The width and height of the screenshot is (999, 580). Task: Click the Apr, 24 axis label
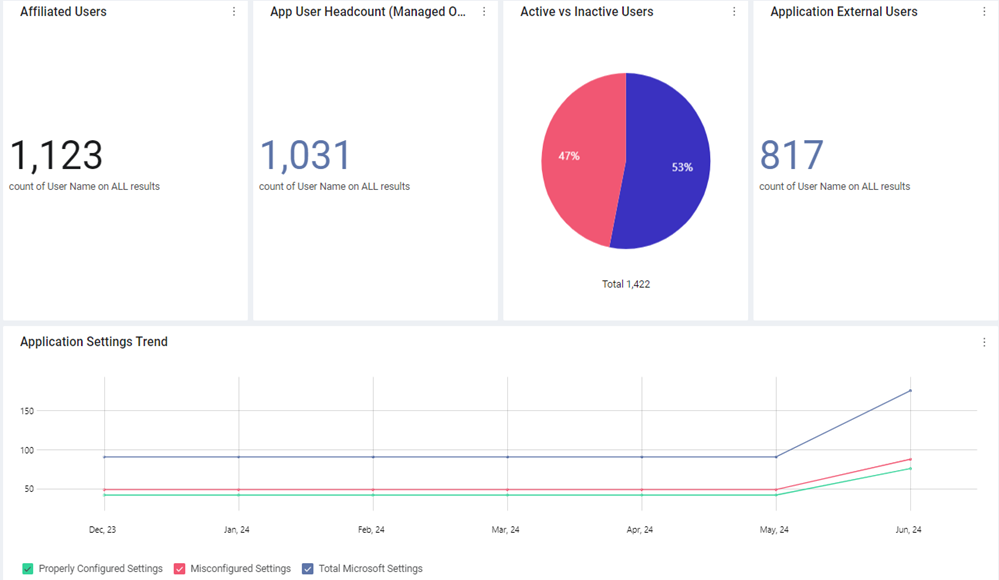tap(640, 530)
